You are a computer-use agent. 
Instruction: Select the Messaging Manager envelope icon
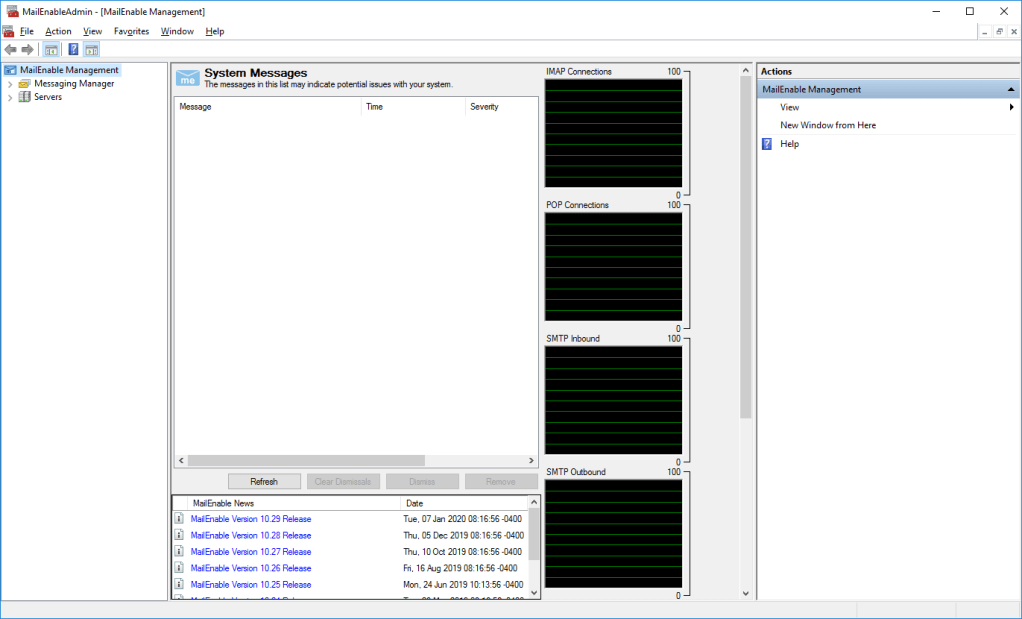[25, 84]
